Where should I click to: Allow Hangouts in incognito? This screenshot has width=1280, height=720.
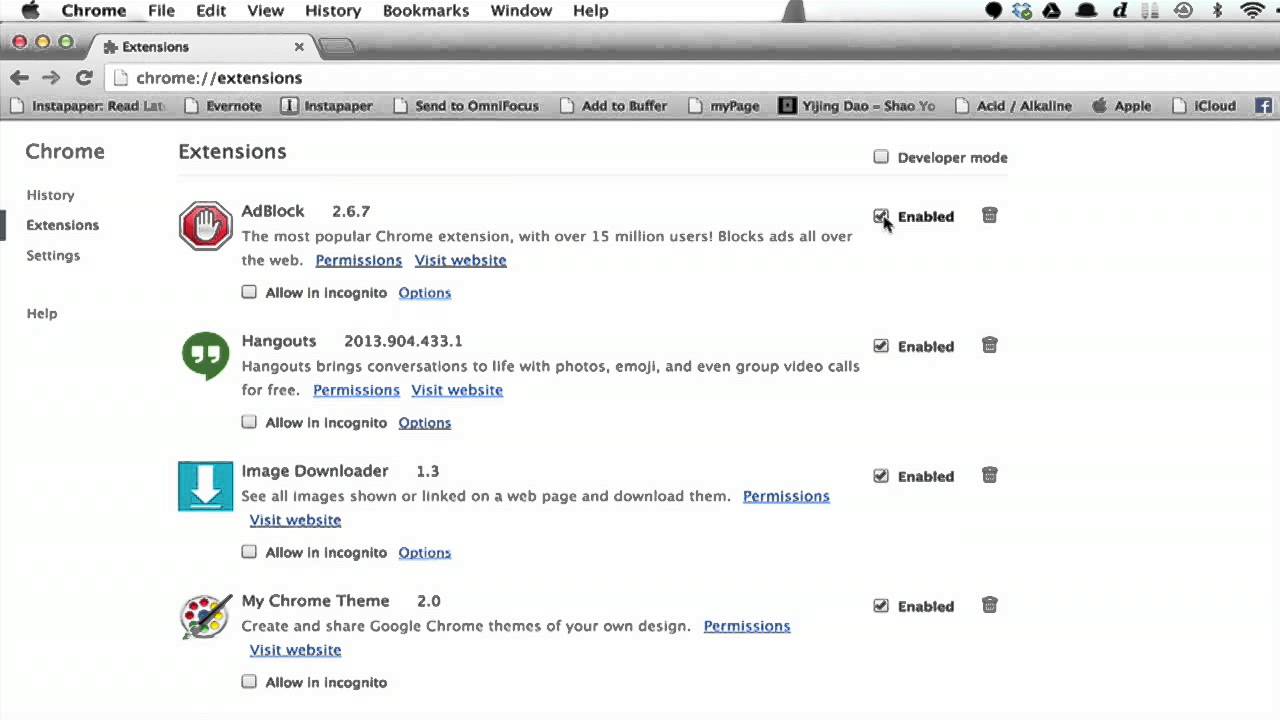[249, 422]
